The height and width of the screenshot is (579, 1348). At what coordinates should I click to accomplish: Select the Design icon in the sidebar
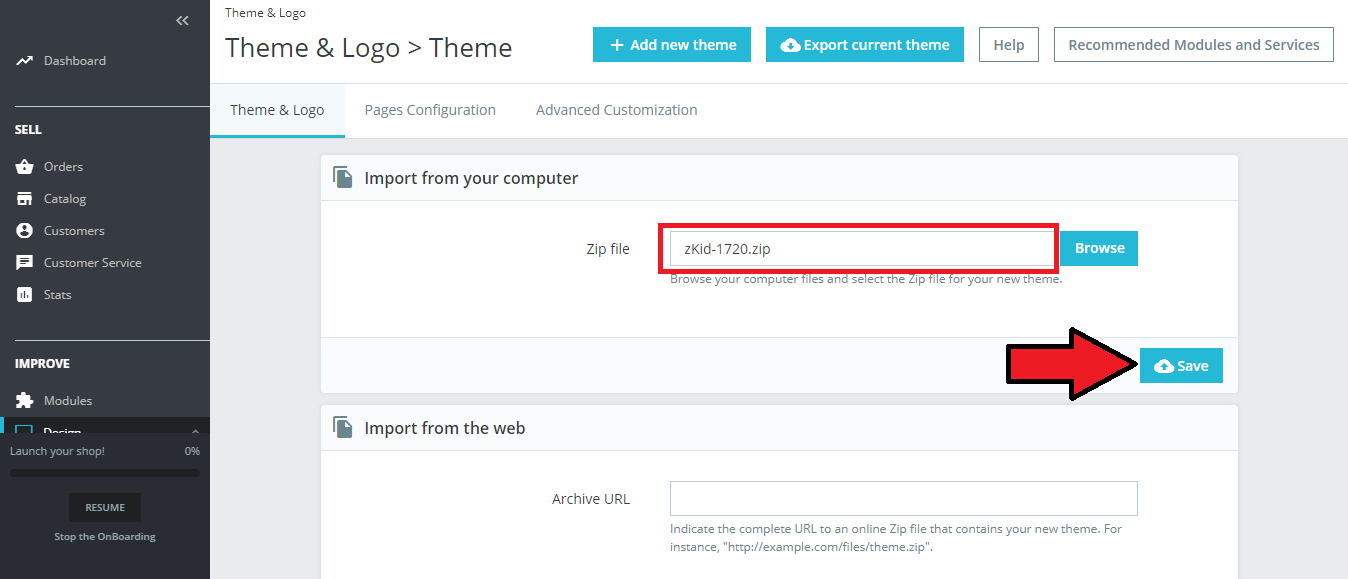pos(25,430)
